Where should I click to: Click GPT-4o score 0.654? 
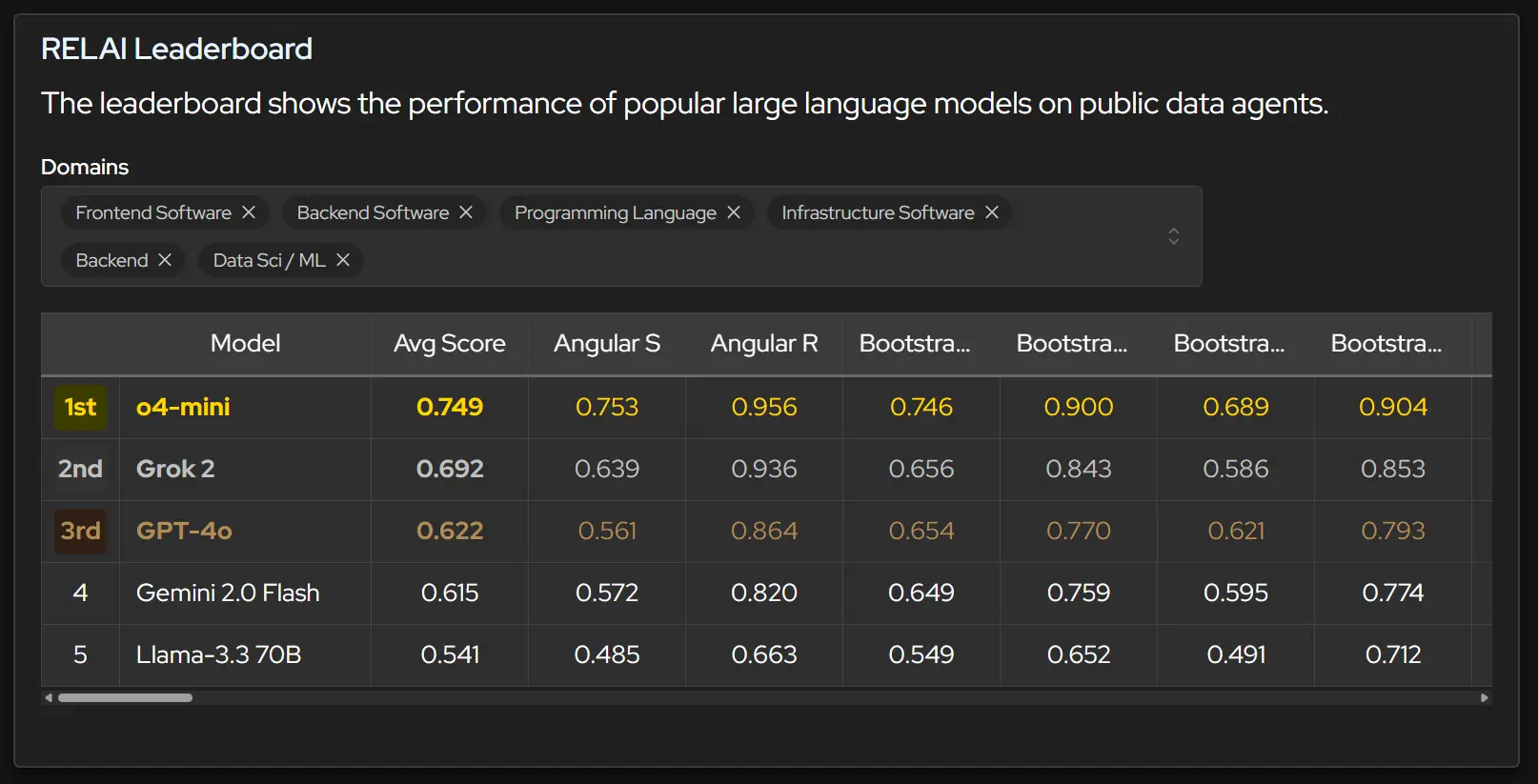921,531
